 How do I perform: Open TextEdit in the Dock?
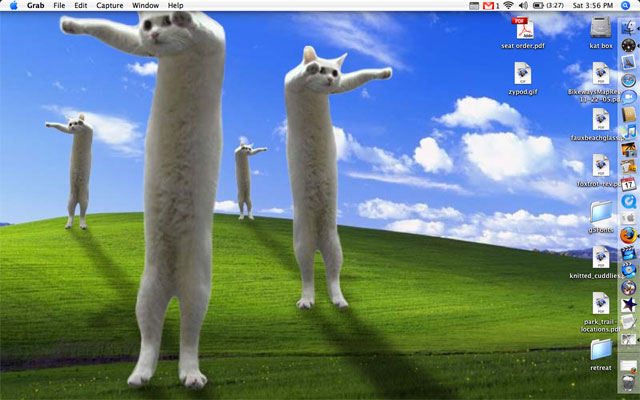click(x=628, y=322)
